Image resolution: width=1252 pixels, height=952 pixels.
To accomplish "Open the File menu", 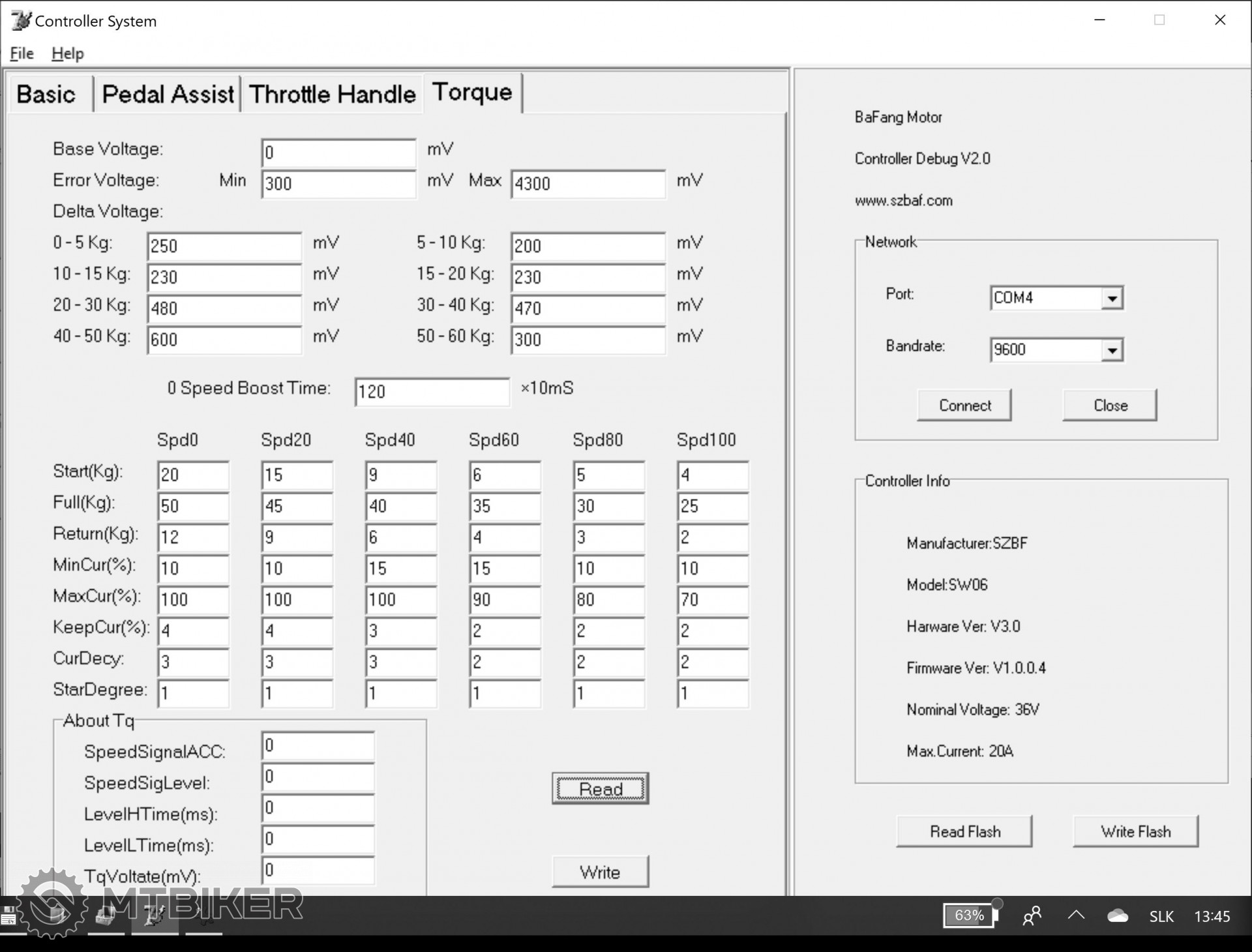I will coord(22,53).
